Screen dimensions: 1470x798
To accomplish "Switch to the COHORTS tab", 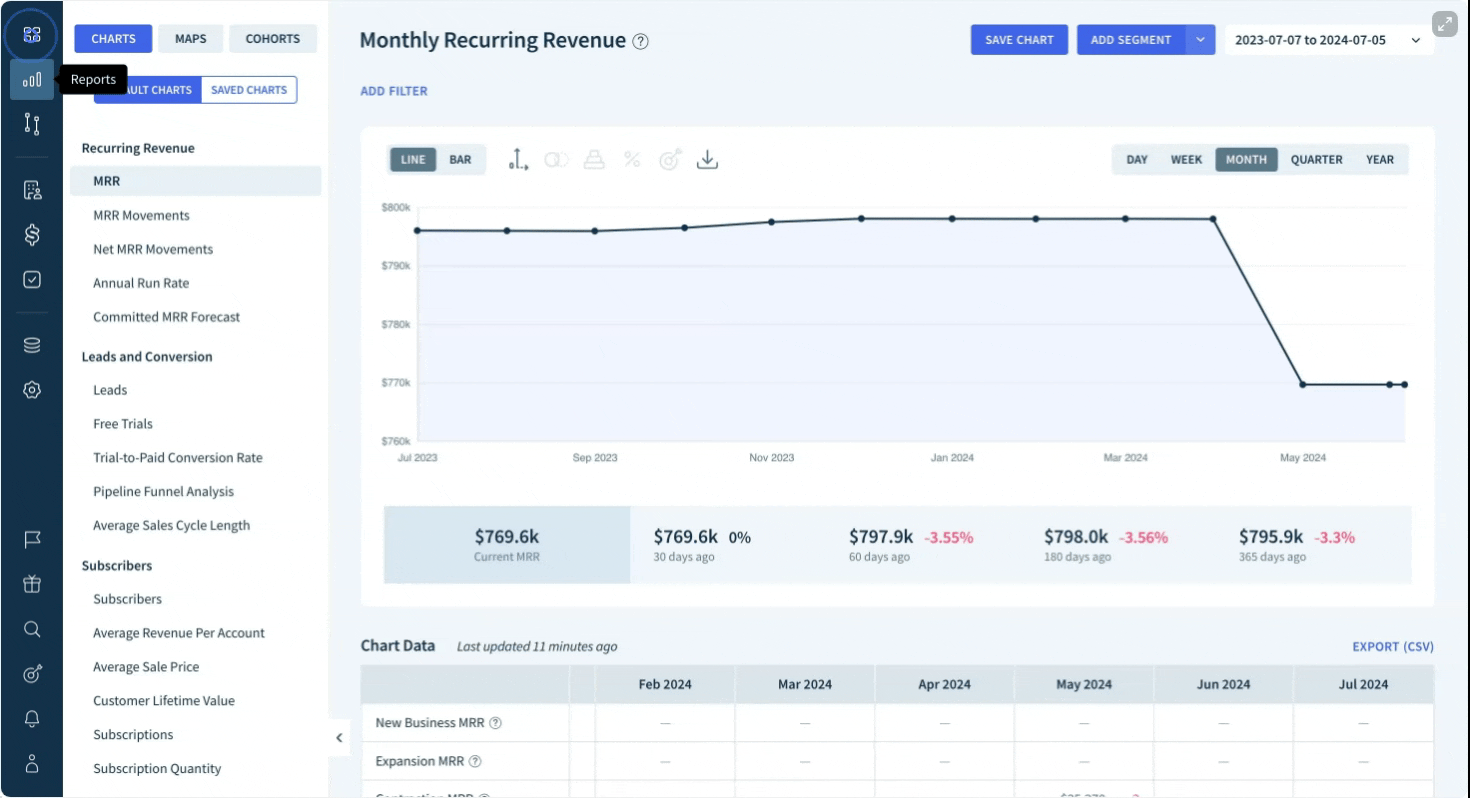I will pyautogui.click(x=272, y=39).
